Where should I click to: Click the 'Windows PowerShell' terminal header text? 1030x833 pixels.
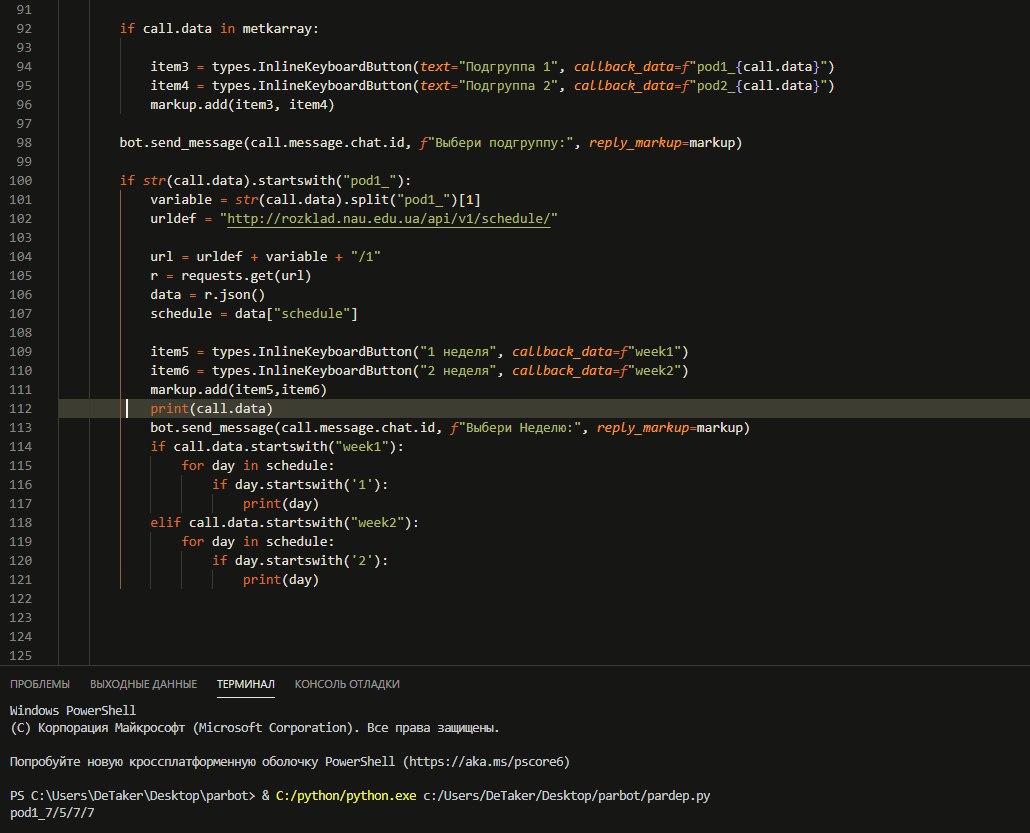click(x=73, y=710)
